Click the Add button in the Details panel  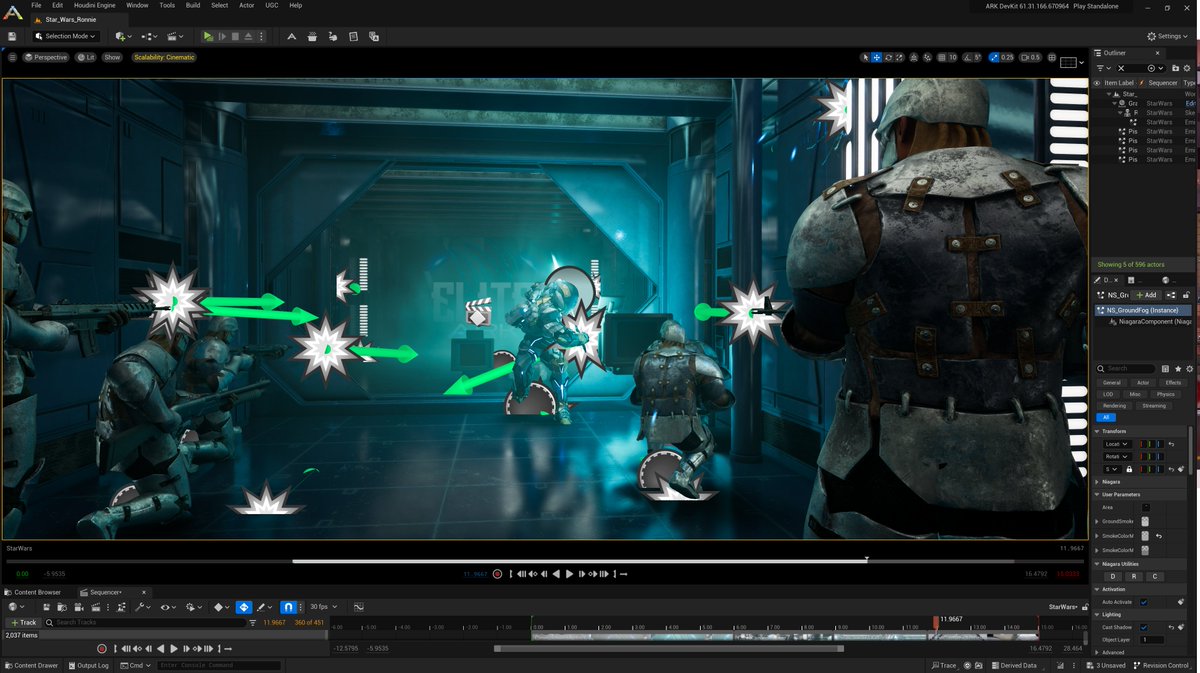click(1145, 294)
